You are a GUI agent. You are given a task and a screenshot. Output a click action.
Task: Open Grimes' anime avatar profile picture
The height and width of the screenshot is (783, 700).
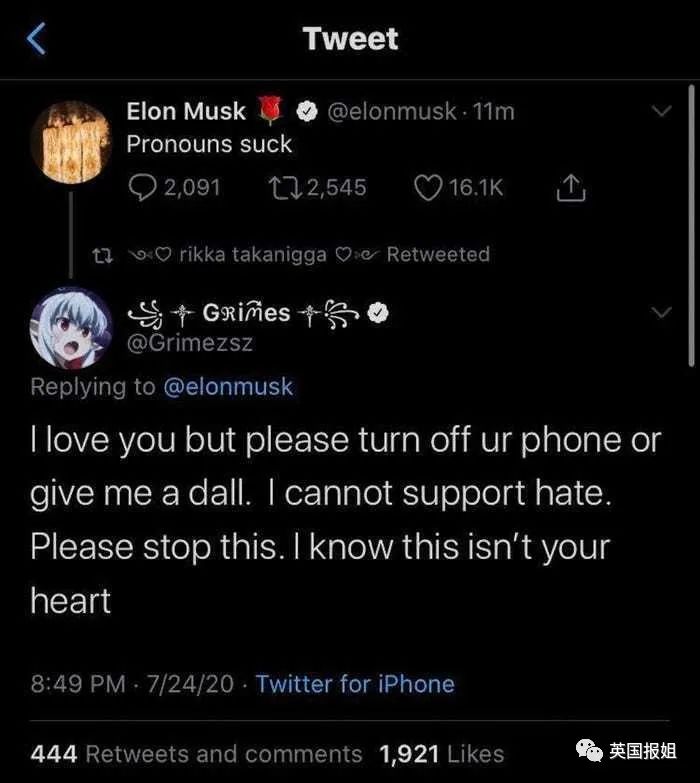(72, 327)
